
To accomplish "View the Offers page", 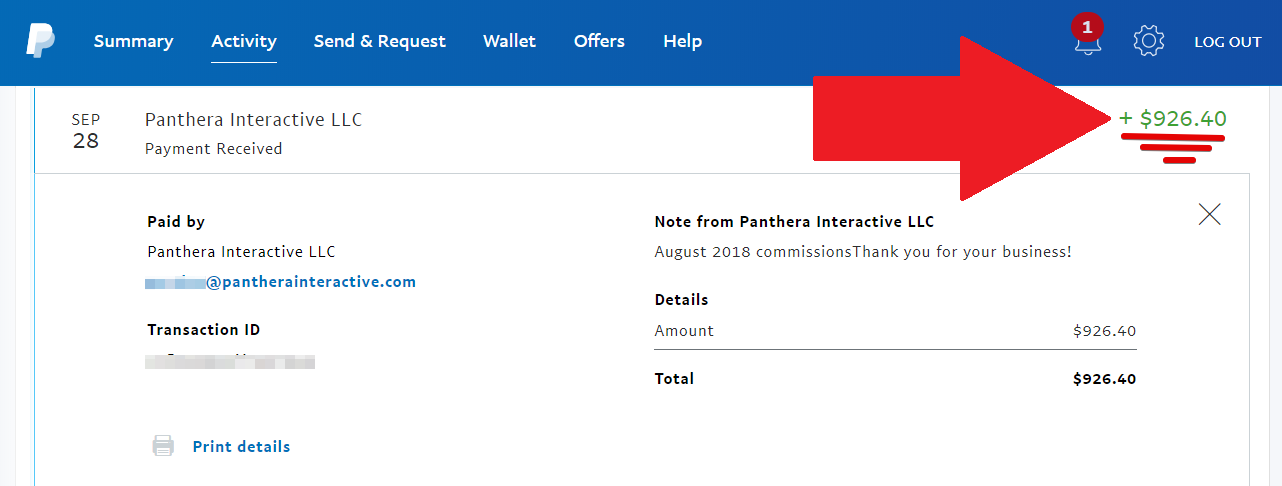I will 599,41.
